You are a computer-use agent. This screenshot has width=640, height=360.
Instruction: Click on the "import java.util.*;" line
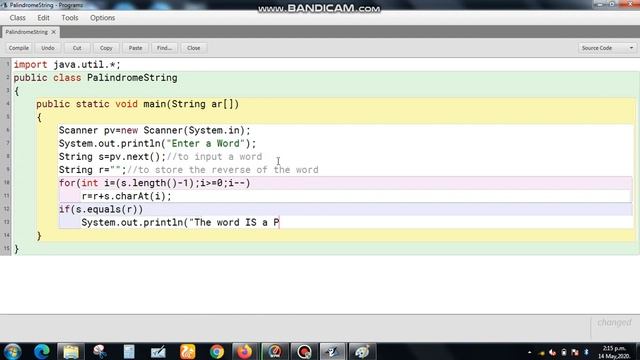pyautogui.click(x=67, y=64)
